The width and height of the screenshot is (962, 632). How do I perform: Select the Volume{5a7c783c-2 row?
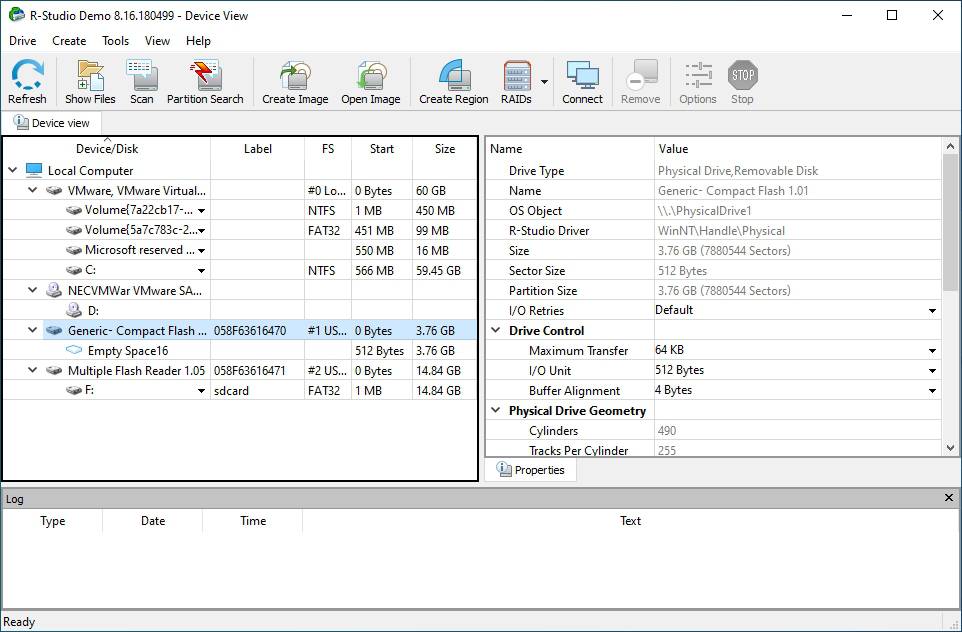coord(240,230)
